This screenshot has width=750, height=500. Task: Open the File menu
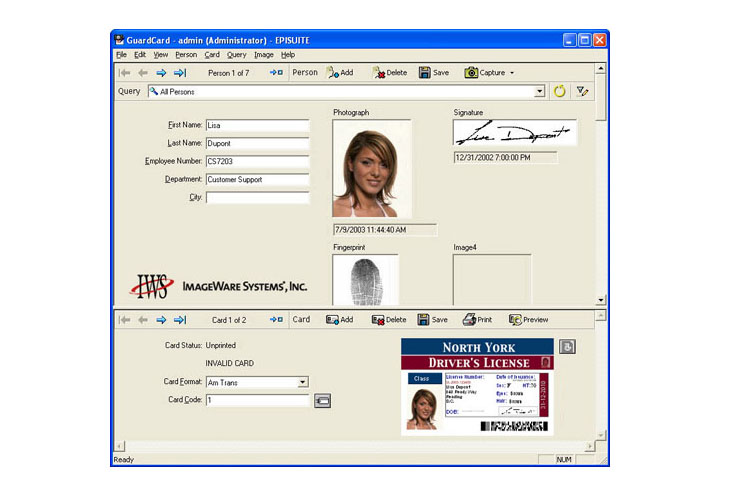[x=121, y=55]
